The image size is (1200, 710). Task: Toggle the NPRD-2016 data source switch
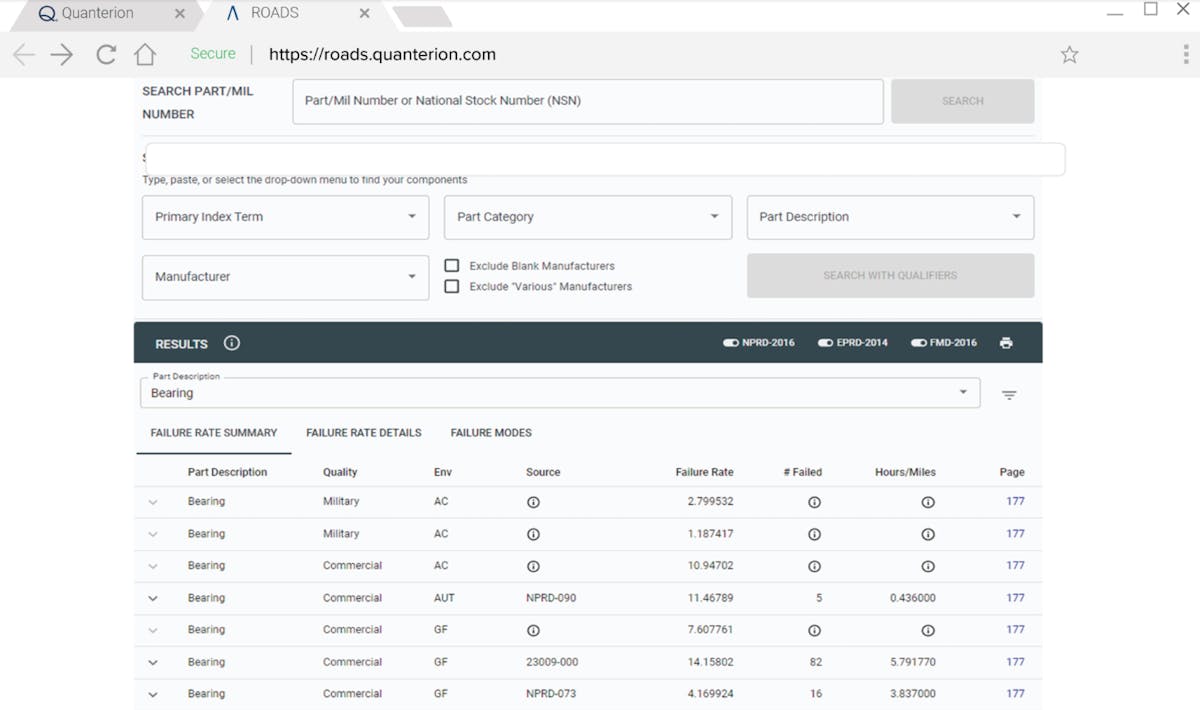click(730, 342)
